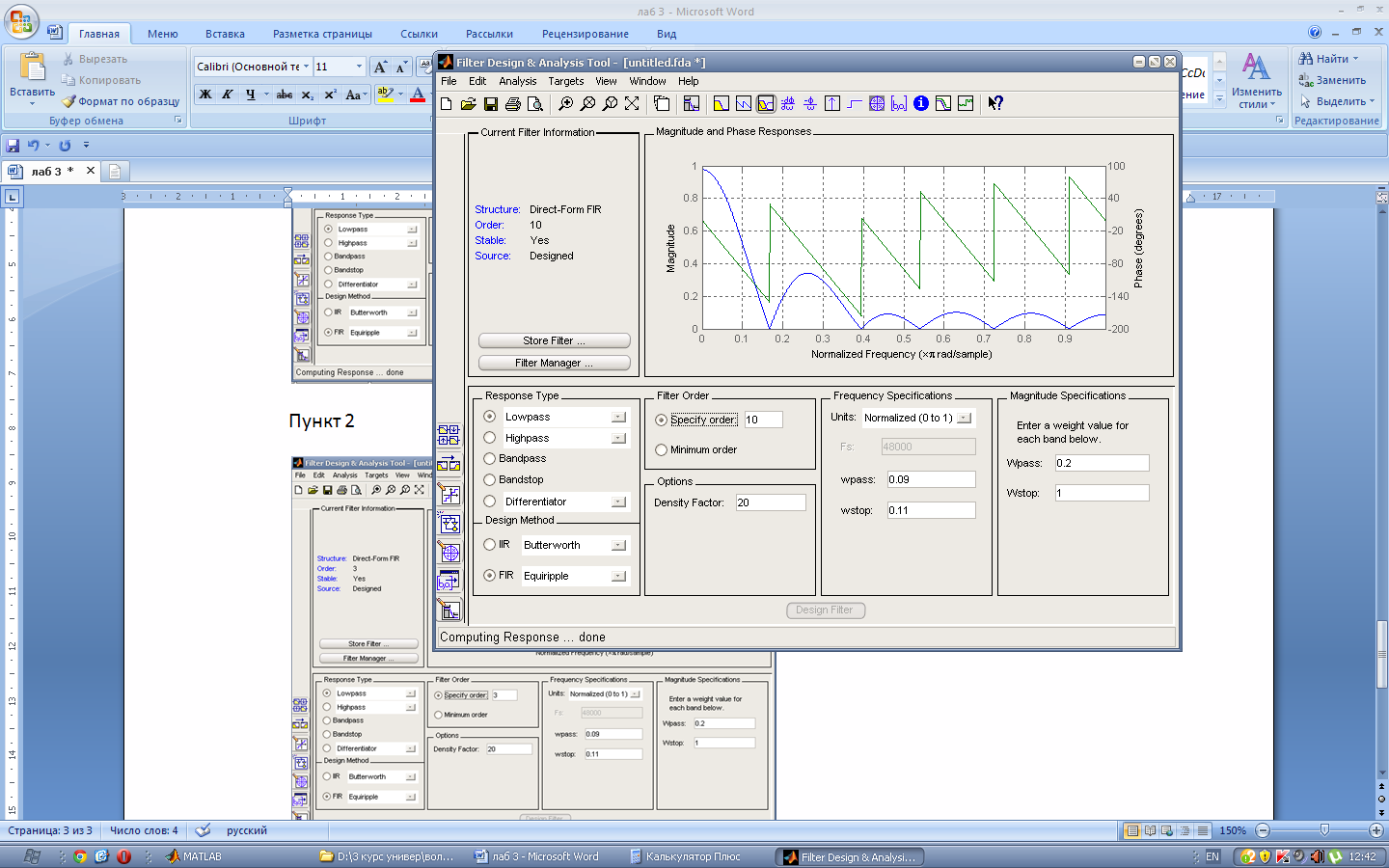Expand the Lowpass type dropdown
Viewport: 1389px width, 868px height.
coord(618,417)
